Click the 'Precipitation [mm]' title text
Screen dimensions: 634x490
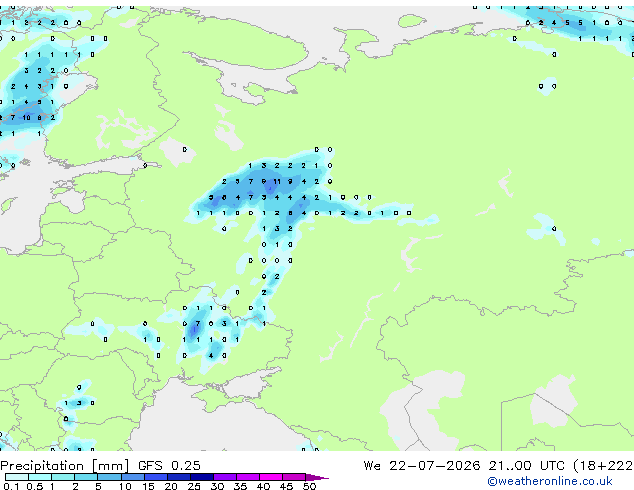point(65,466)
